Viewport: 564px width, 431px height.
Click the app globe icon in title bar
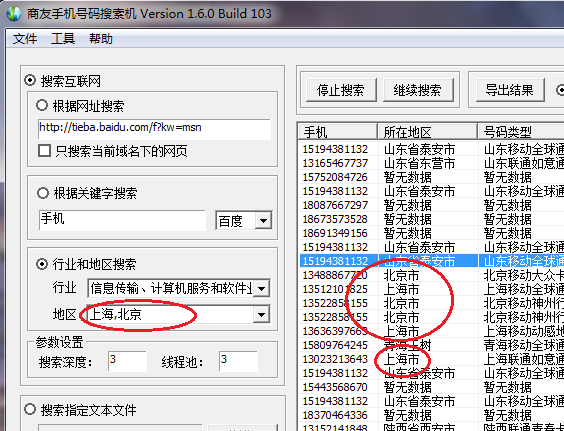click(x=14, y=14)
